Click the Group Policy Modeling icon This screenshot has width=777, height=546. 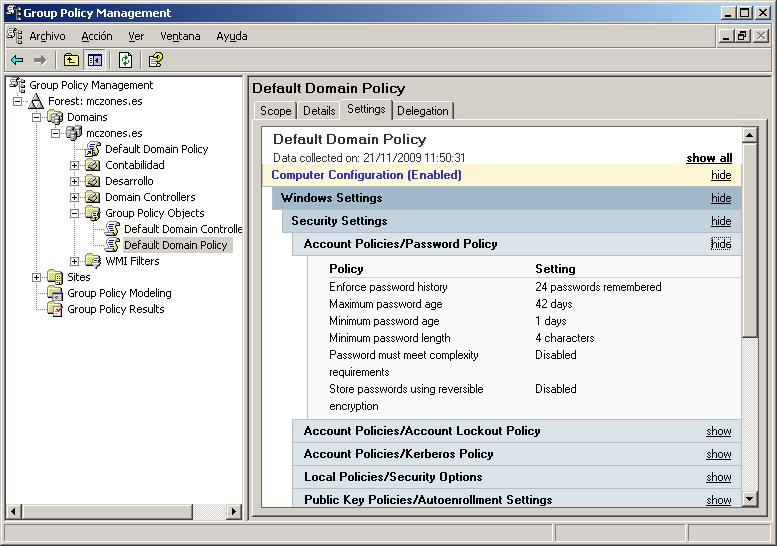(55, 293)
